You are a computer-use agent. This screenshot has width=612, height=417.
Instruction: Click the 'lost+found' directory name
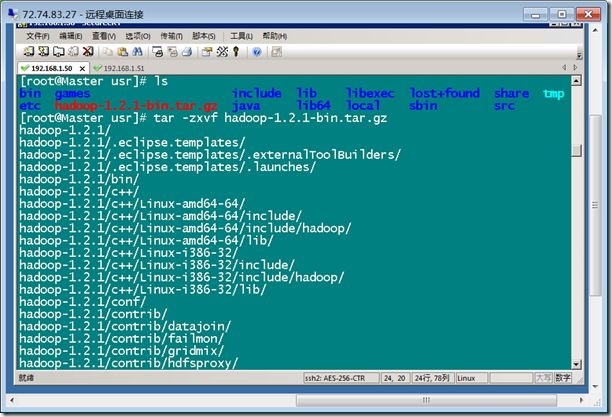coord(445,93)
